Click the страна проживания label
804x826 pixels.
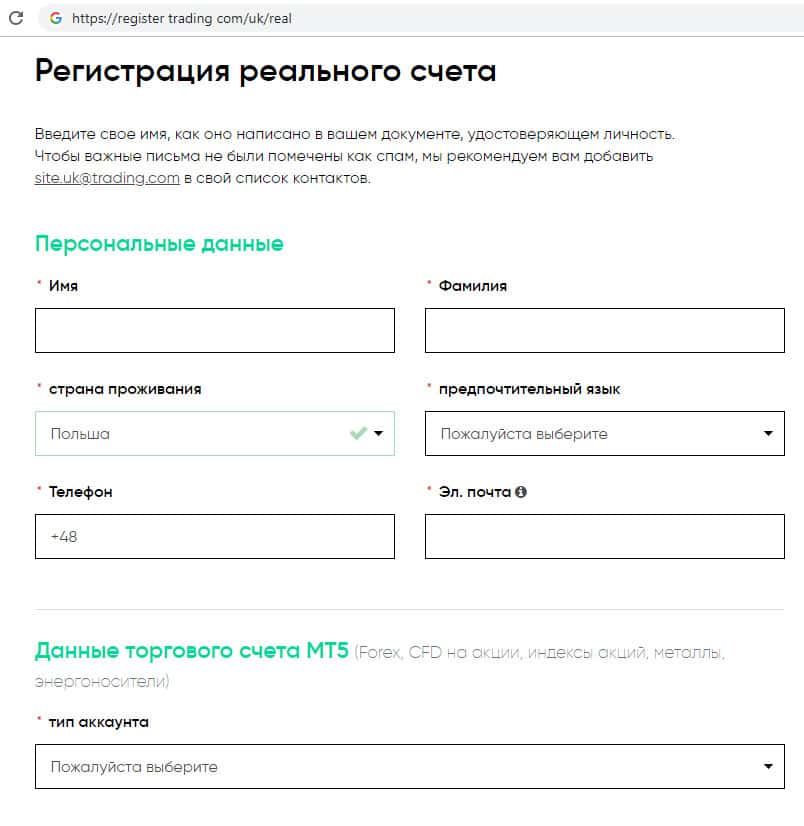[x=125, y=389]
